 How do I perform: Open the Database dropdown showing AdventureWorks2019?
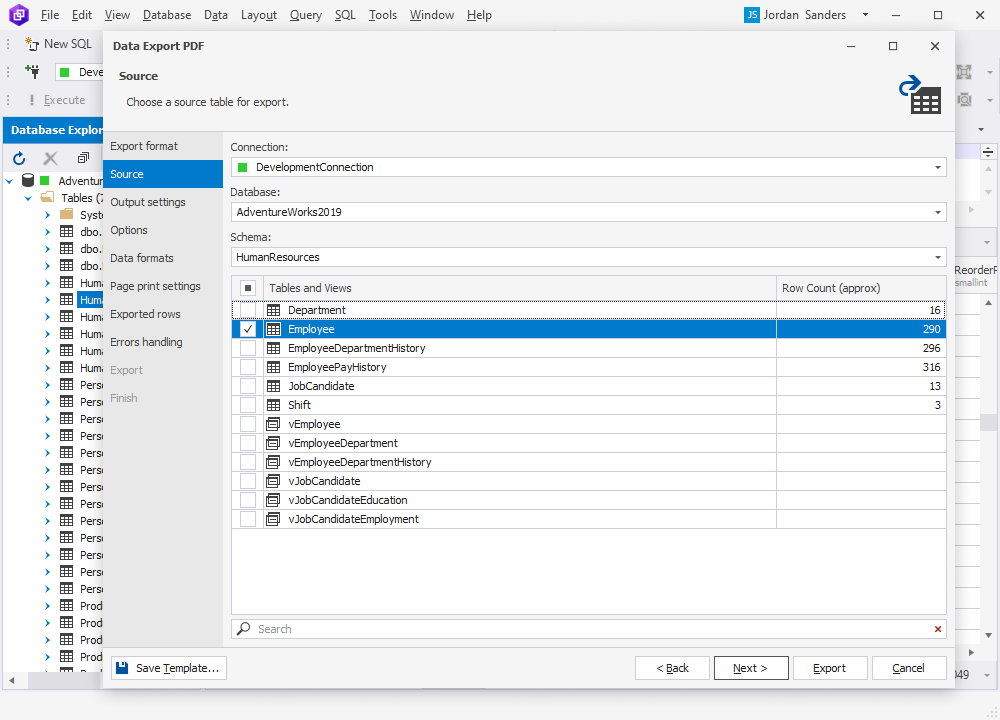coord(937,212)
